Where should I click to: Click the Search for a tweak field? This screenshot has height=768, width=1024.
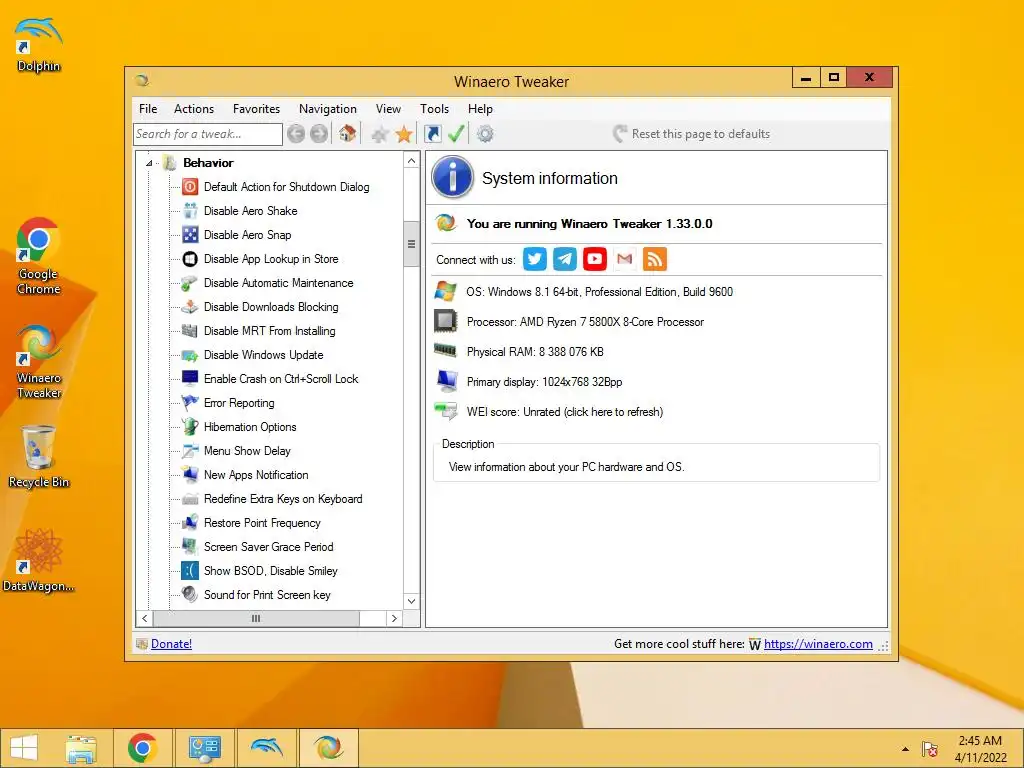tap(208, 134)
